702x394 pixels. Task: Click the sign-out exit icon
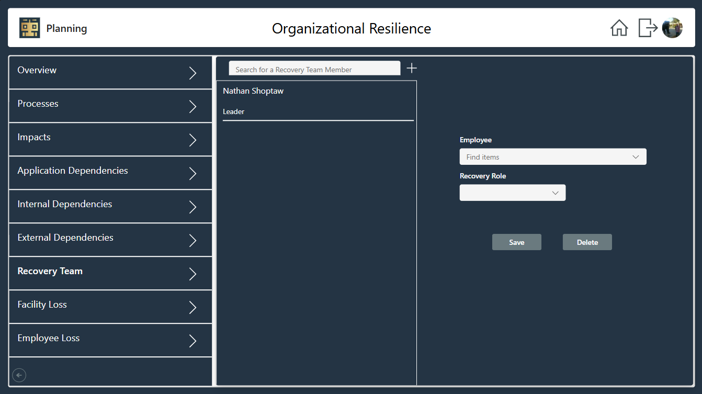click(x=647, y=28)
